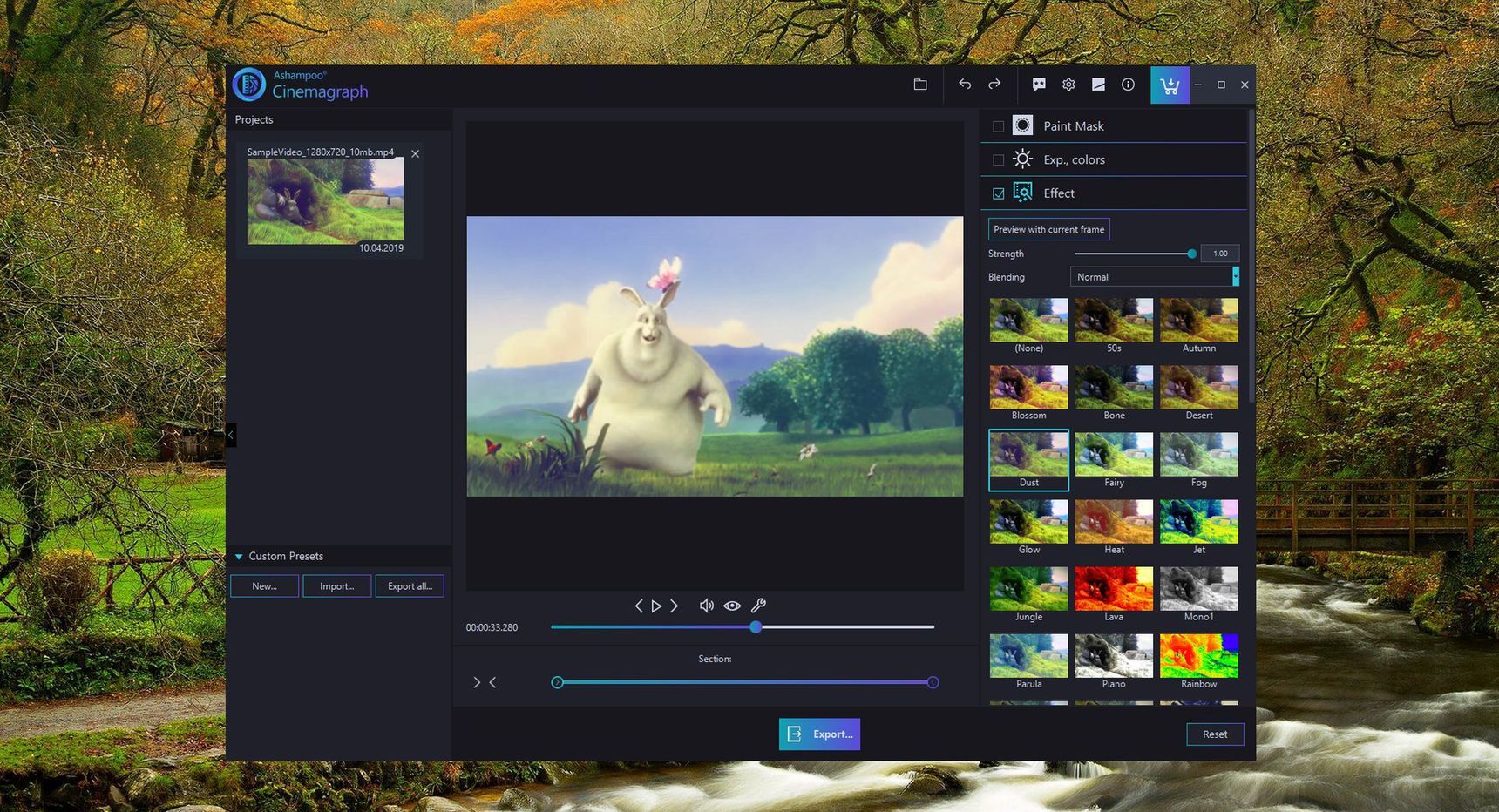Apply the Heat effect preset
Screen dimensions: 1499x812
pyautogui.click(x=1114, y=527)
